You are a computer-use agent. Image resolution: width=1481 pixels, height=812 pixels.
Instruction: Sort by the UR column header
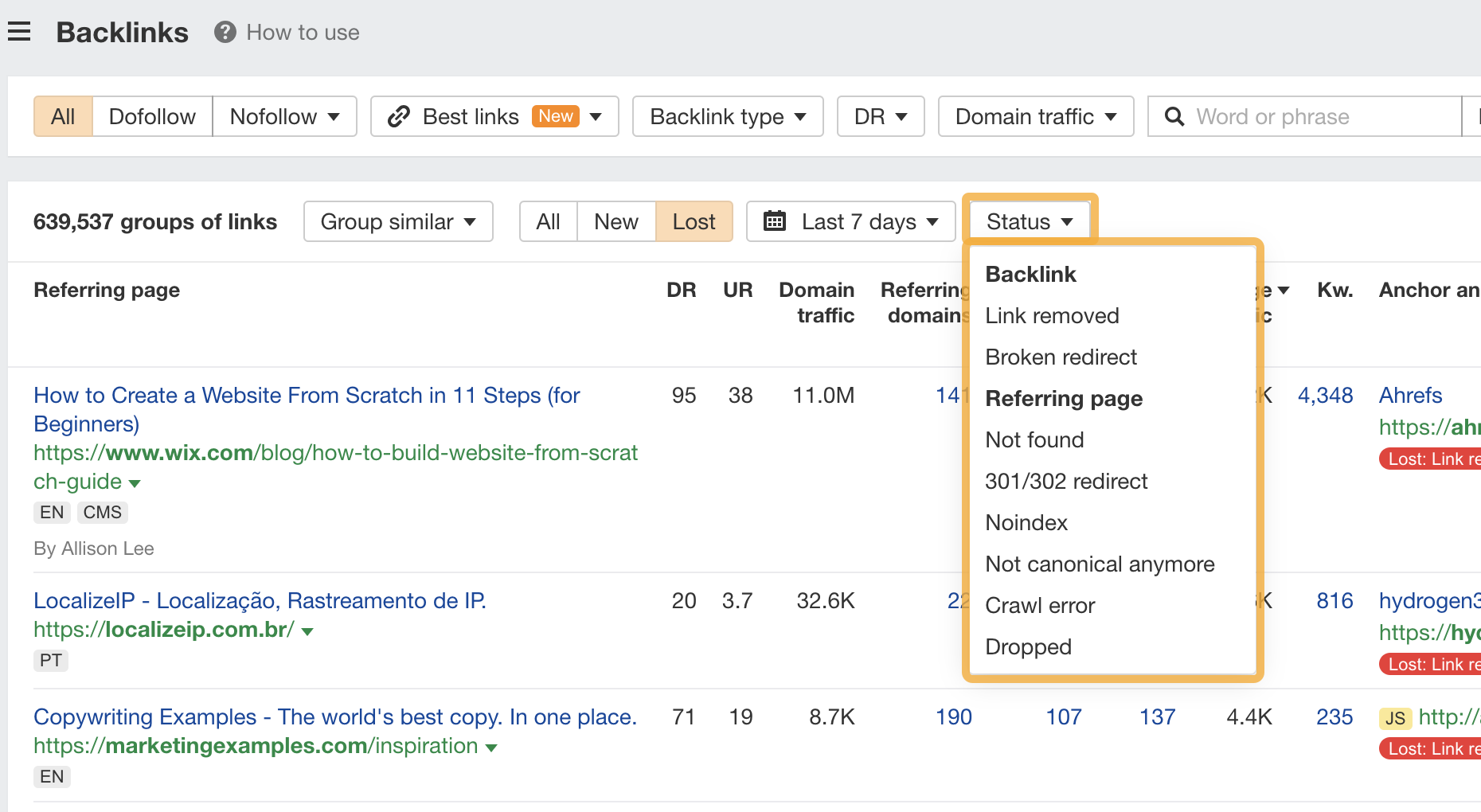coord(737,290)
